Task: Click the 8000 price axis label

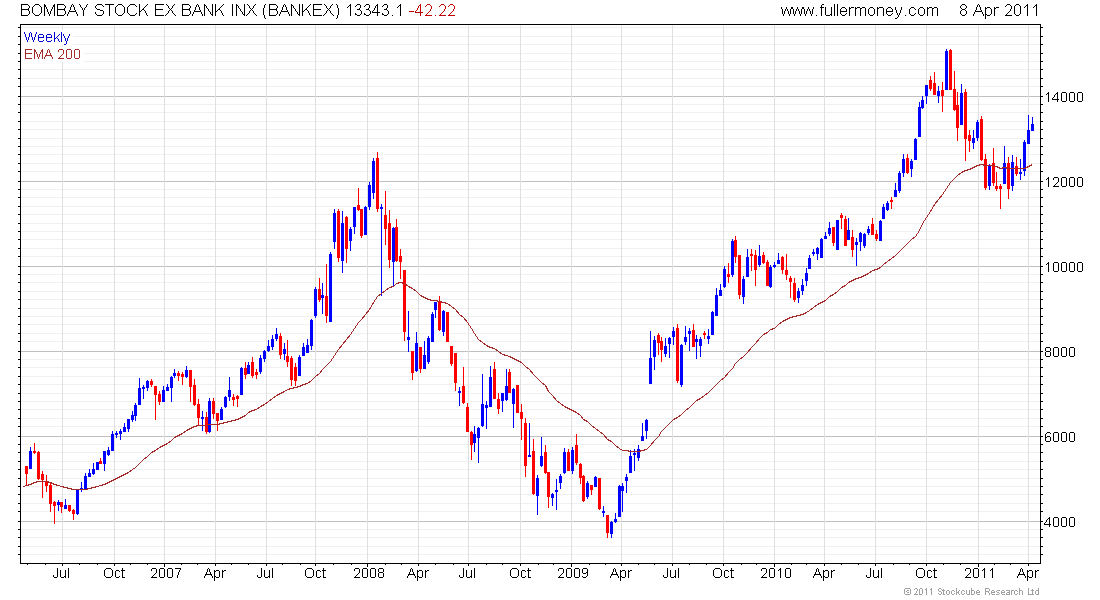Action: click(x=1059, y=352)
